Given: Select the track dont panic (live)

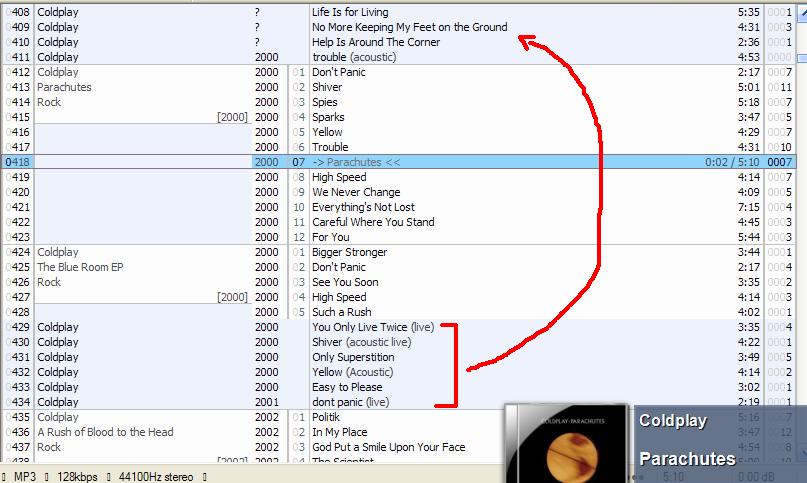Looking at the screenshot, I should (x=350, y=402).
